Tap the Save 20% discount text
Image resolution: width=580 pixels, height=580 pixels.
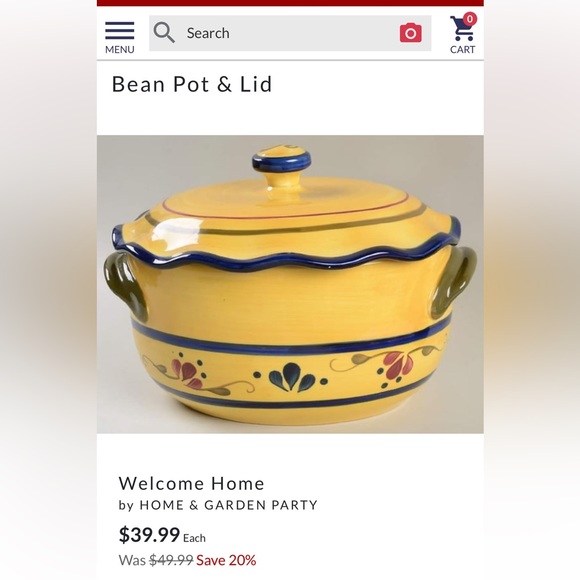(x=226, y=560)
